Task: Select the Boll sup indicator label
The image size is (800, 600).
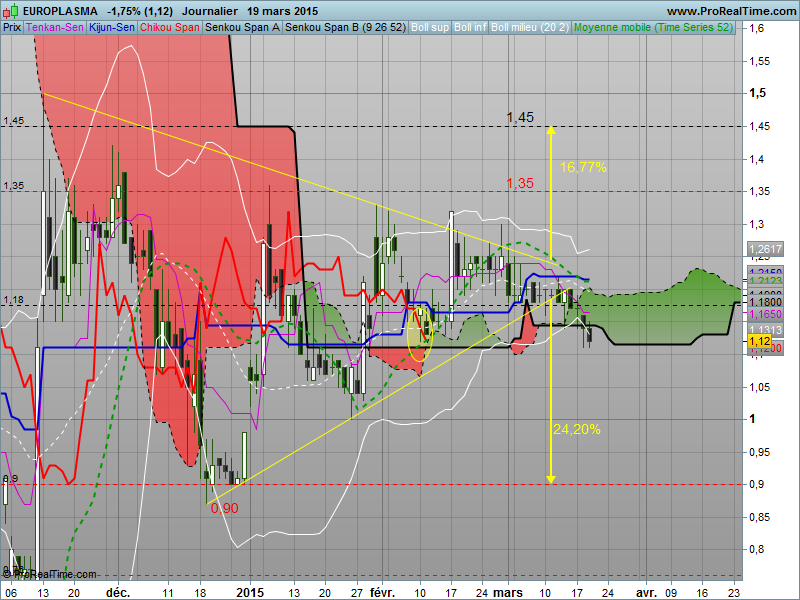Action: tap(430, 28)
